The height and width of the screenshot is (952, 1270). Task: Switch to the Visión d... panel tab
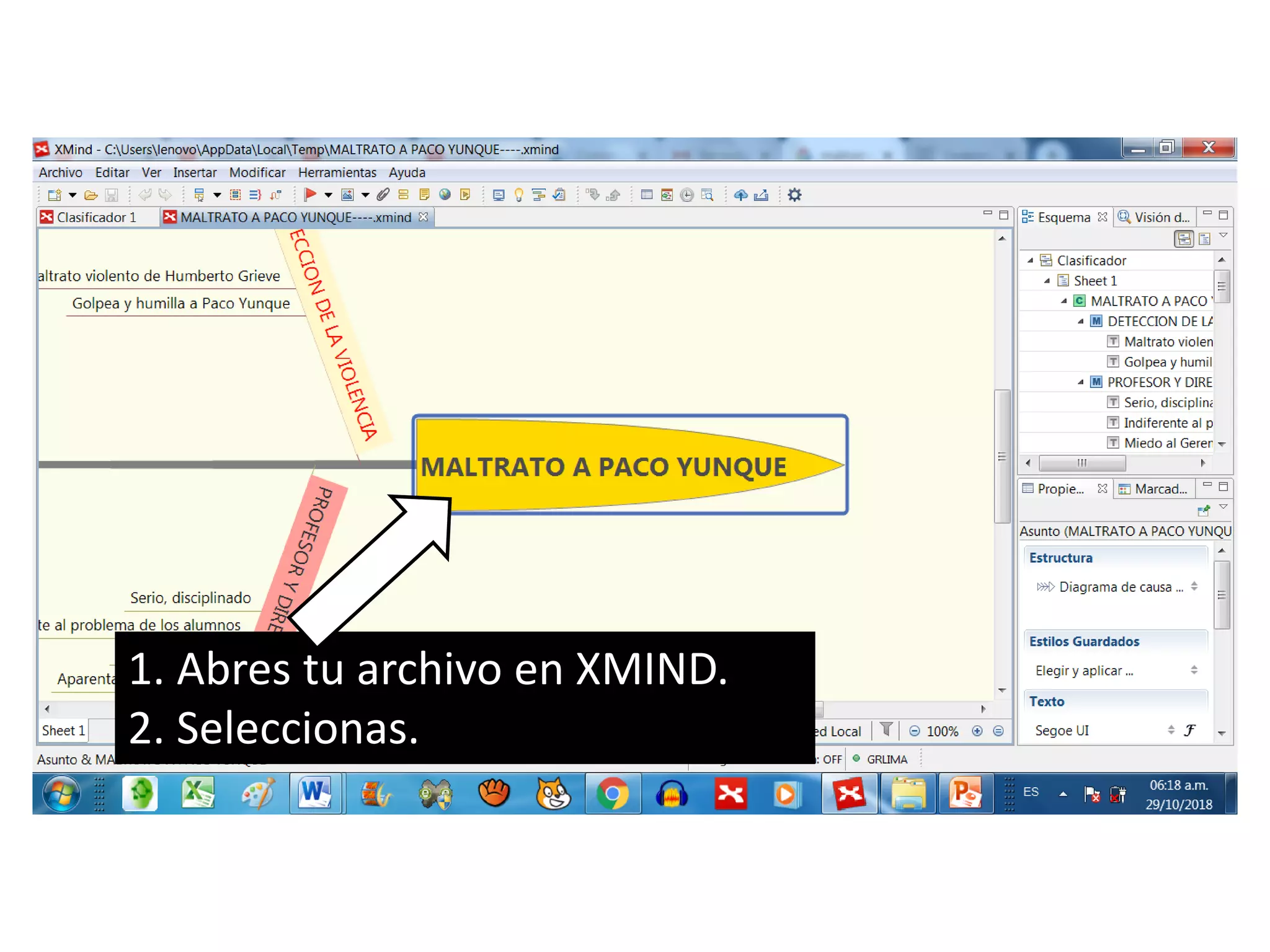[1155, 218]
